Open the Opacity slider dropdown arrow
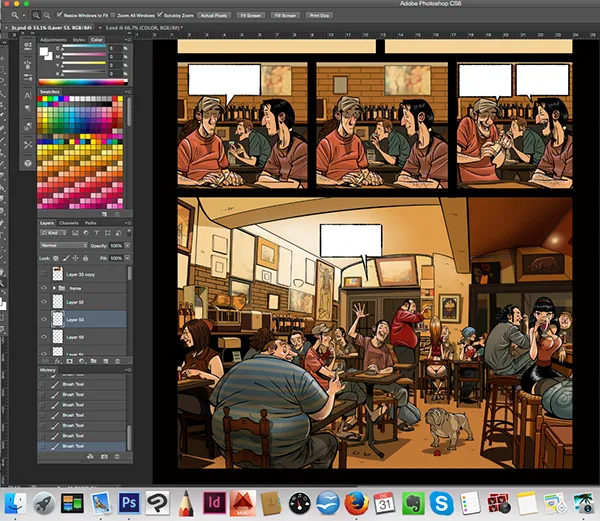The width and height of the screenshot is (600, 521). pos(127,246)
